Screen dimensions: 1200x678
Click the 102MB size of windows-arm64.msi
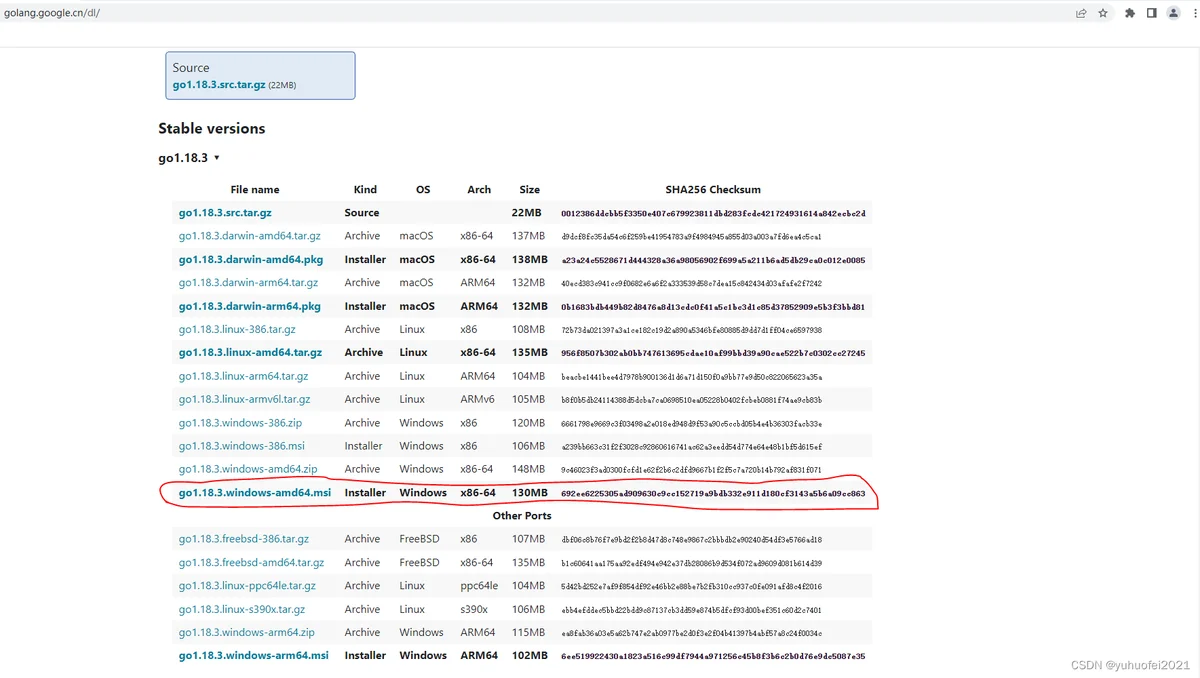click(x=529, y=656)
